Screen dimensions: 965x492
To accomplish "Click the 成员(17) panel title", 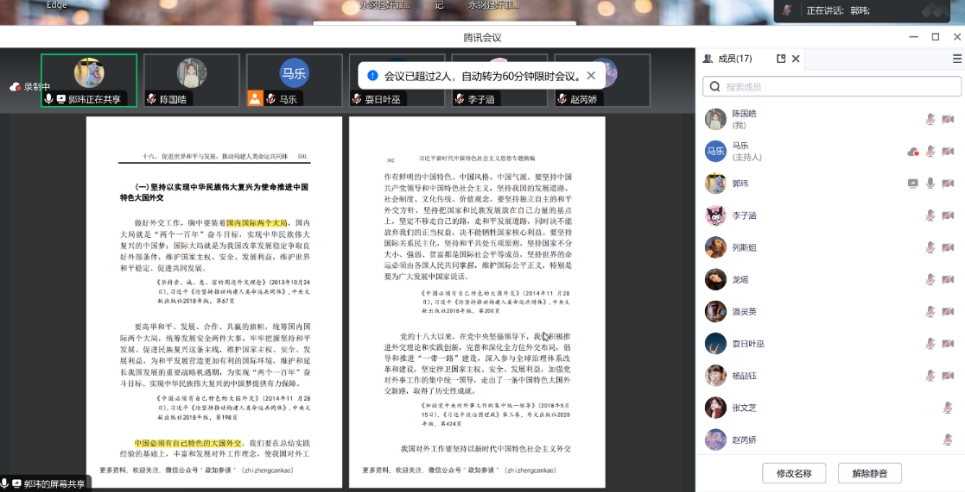I will click(x=733, y=59).
